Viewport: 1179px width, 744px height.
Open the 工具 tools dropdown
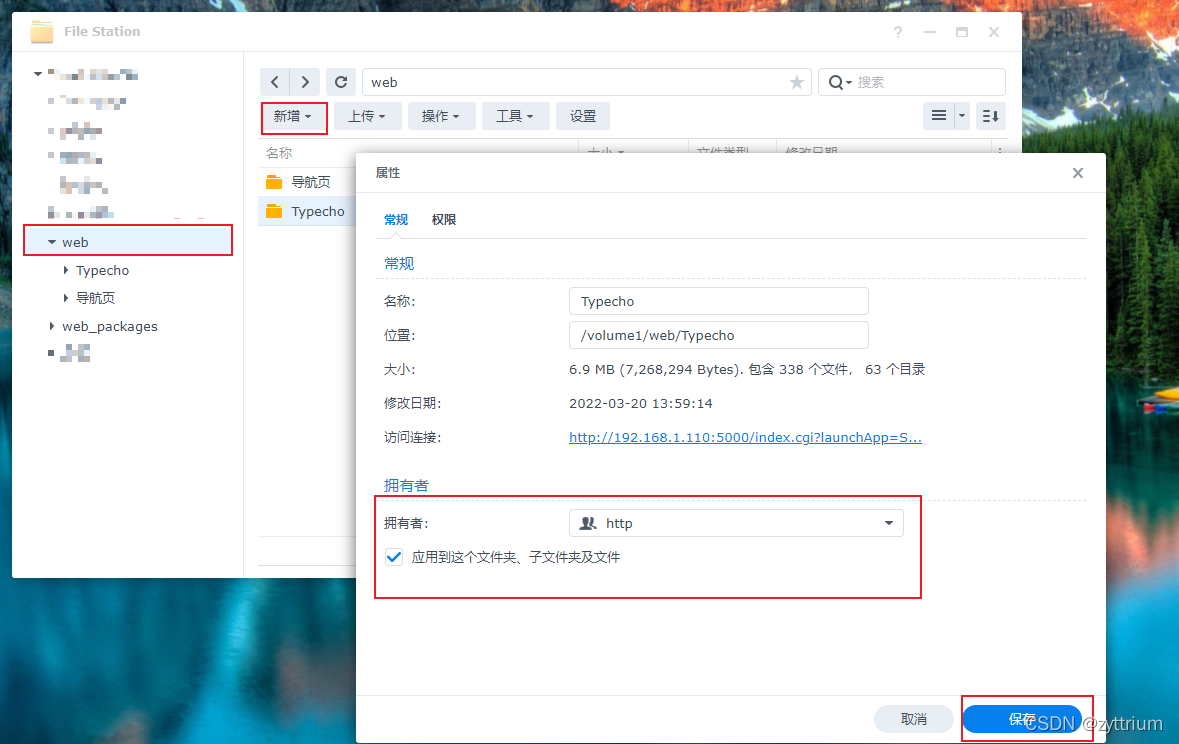point(515,116)
